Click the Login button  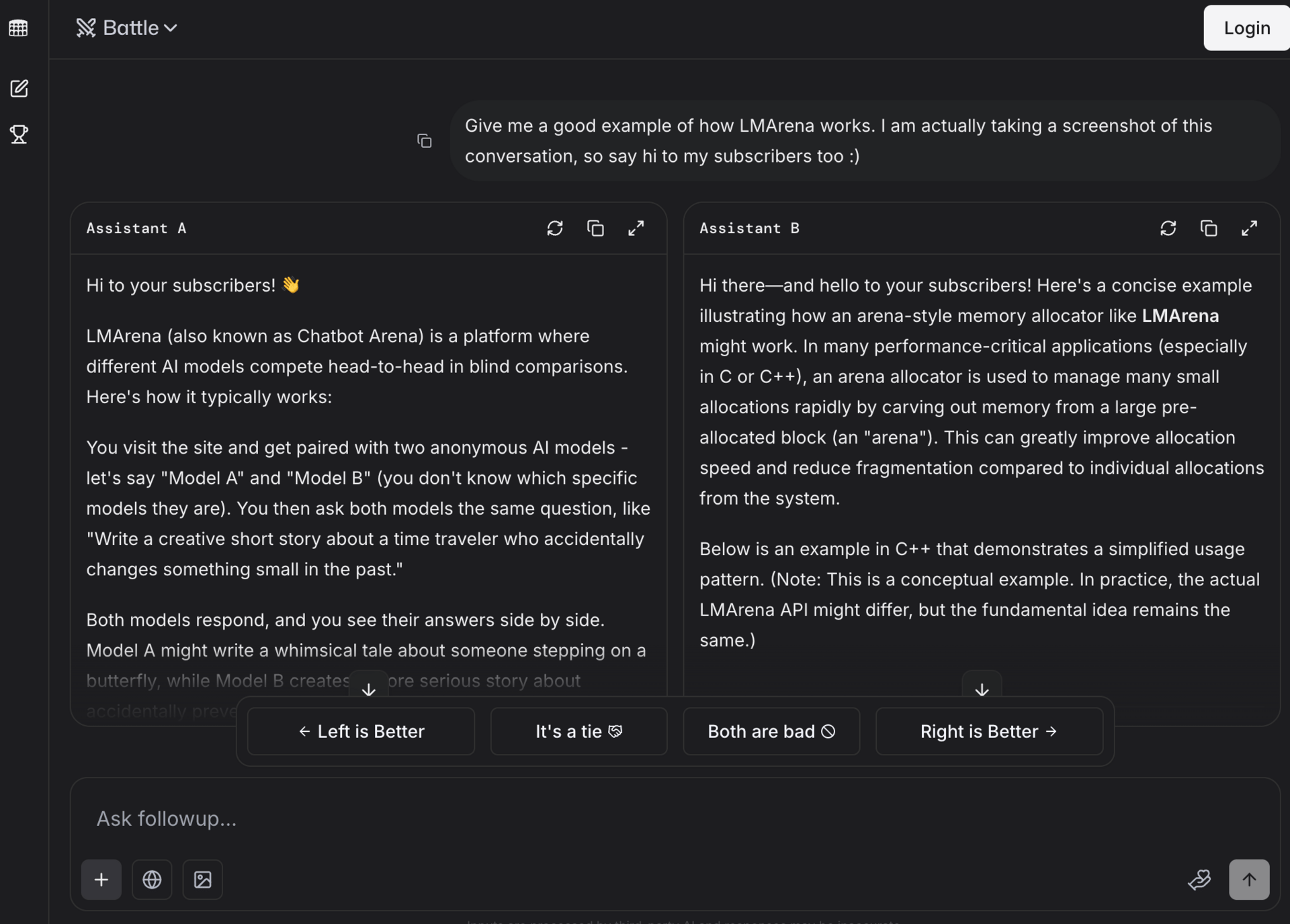pyautogui.click(x=1246, y=28)
